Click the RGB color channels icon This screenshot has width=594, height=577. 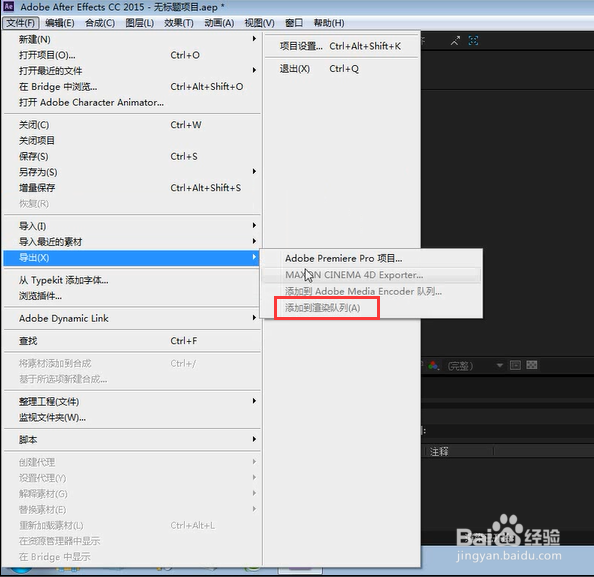click(x=434, y=366)
